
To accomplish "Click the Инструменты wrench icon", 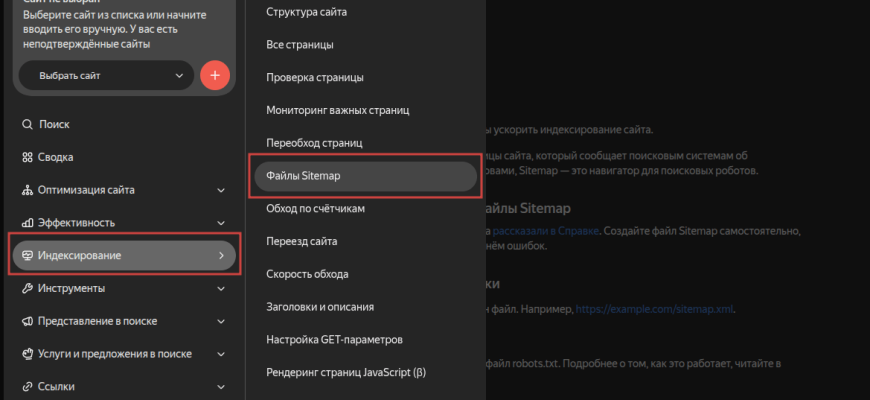I will [x=26, y=288].
